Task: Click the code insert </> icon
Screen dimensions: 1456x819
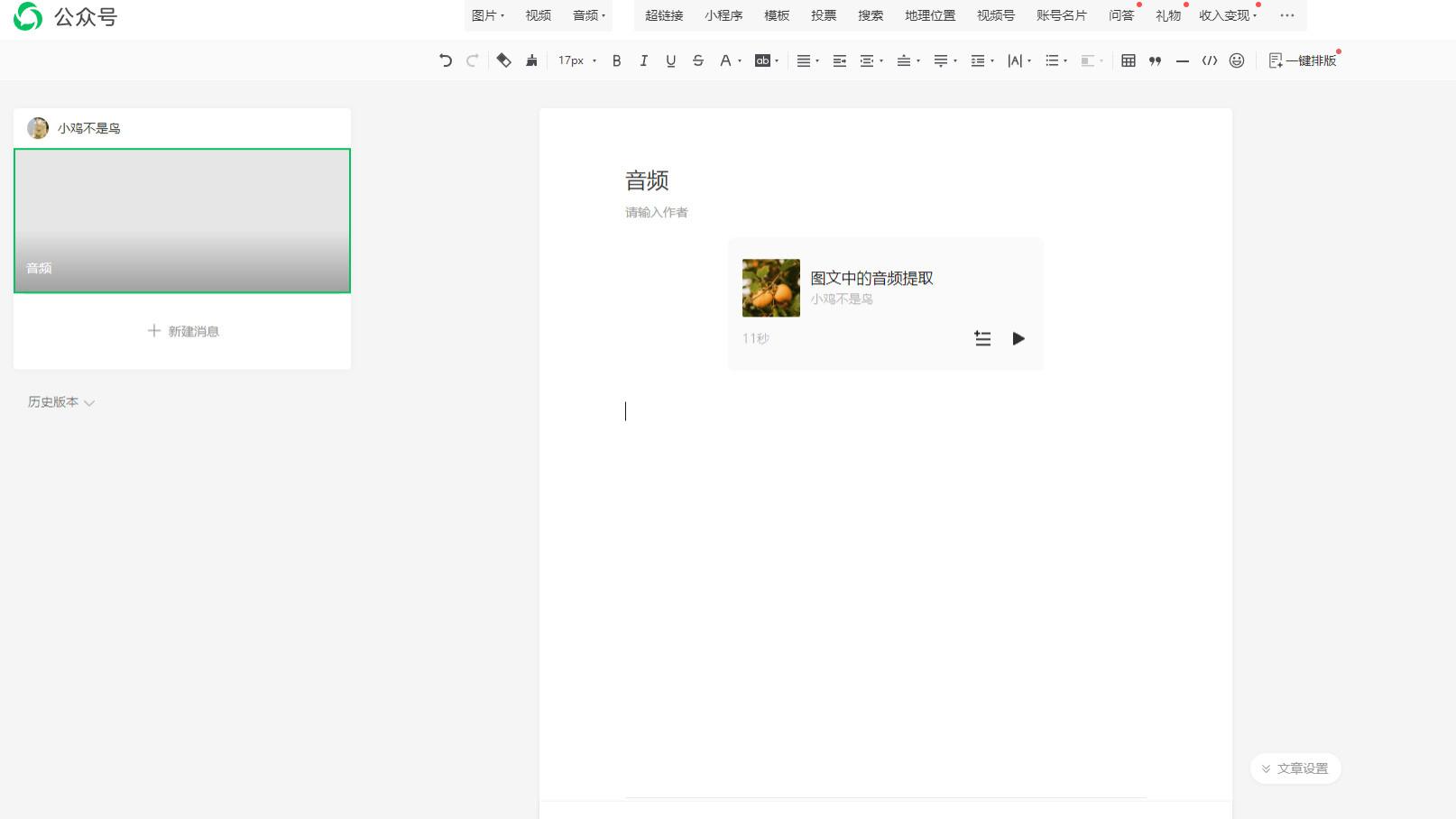Action: [1210, 60]
